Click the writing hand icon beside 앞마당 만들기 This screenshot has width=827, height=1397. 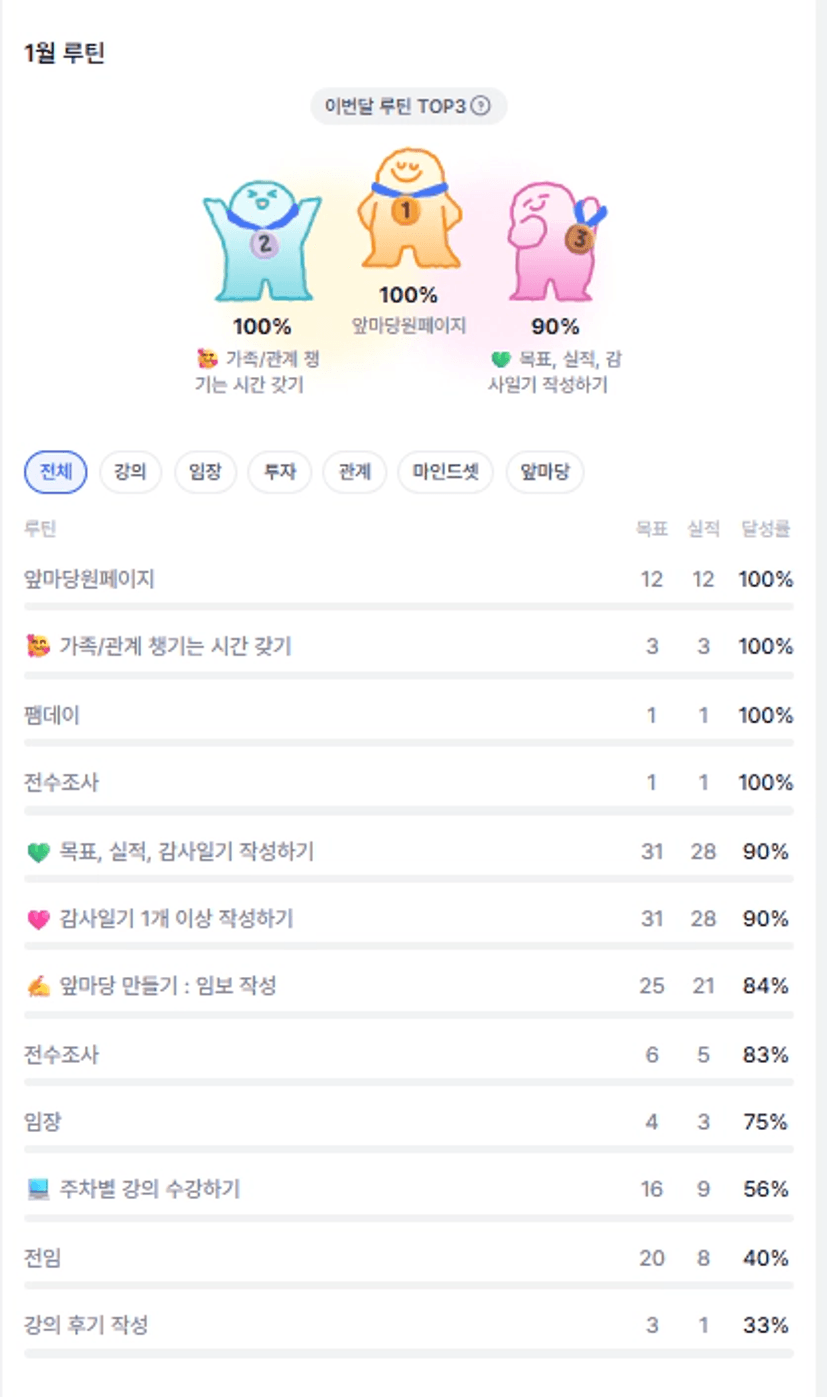[38, 987]
